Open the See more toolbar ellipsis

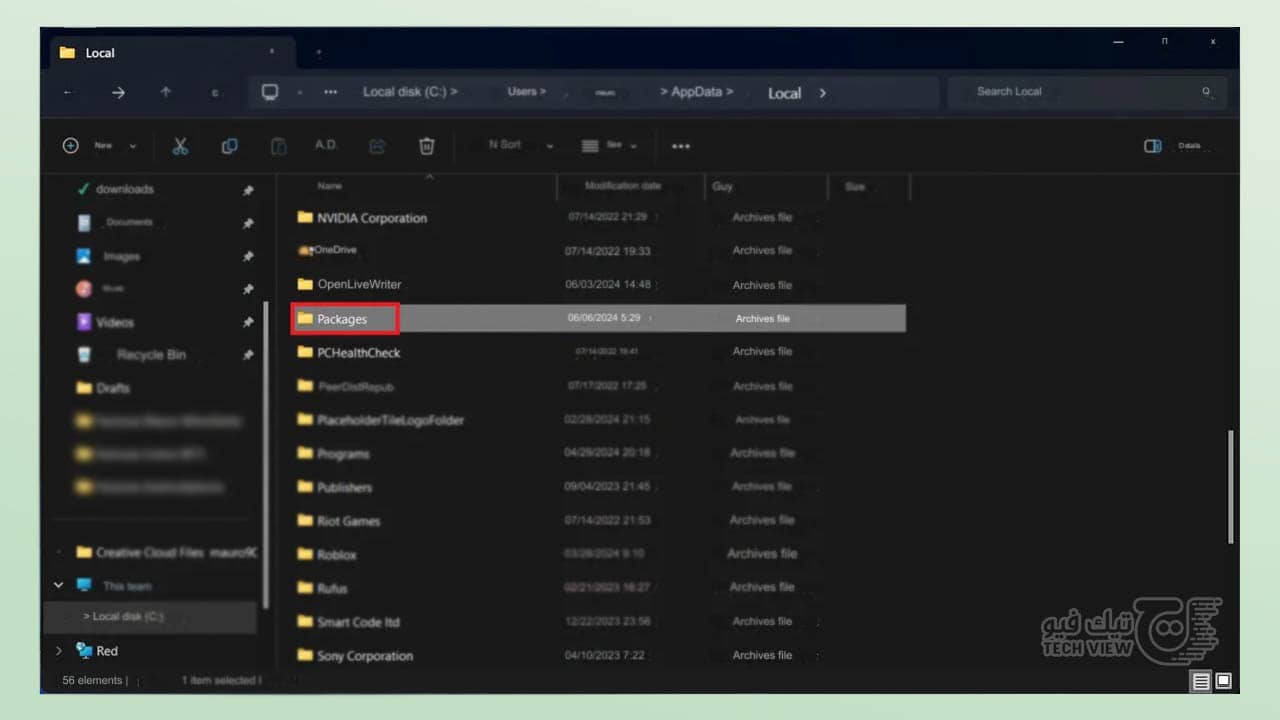click(681, 146)
